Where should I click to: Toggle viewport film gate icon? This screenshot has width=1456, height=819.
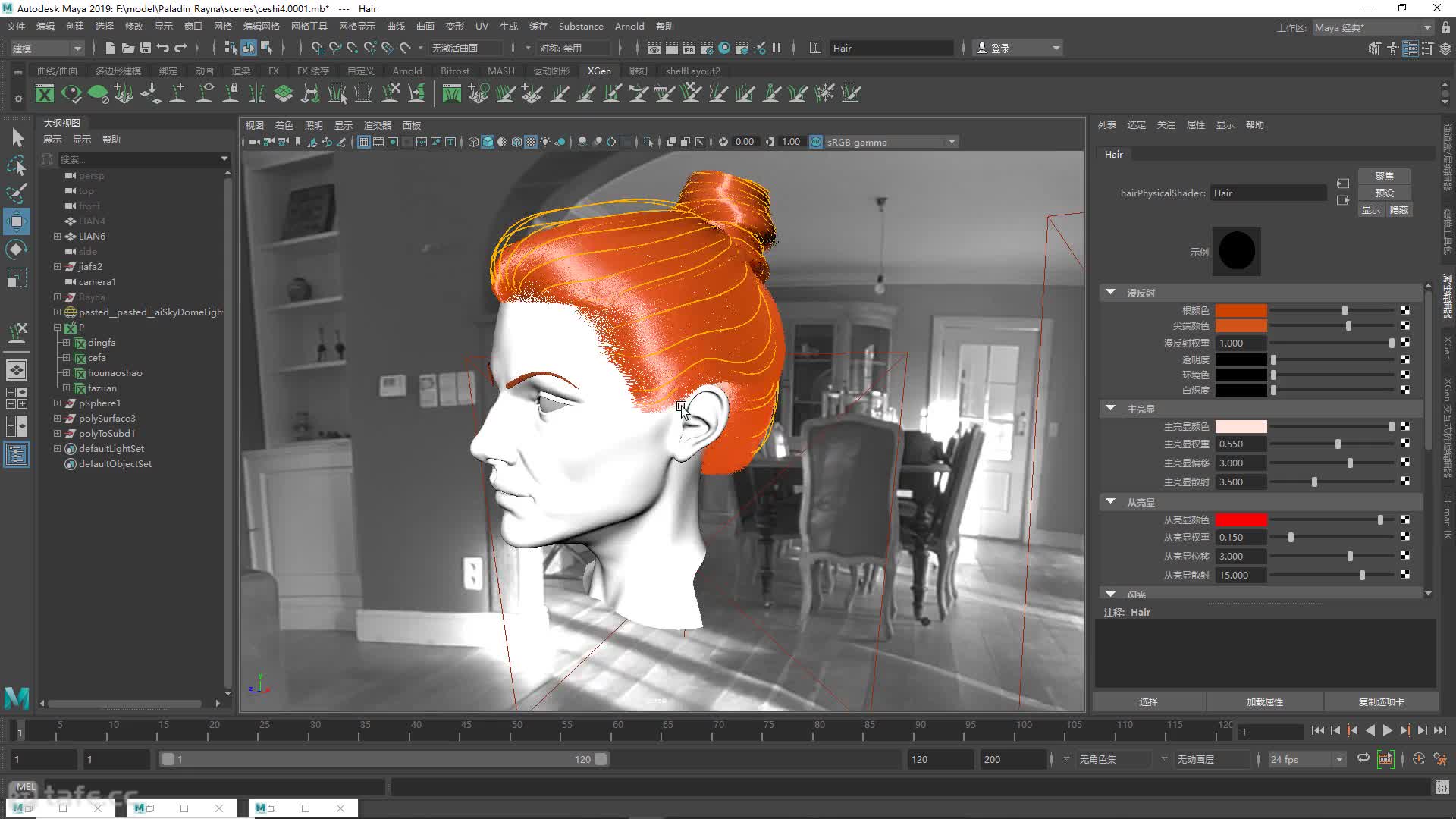coord(378,142)
